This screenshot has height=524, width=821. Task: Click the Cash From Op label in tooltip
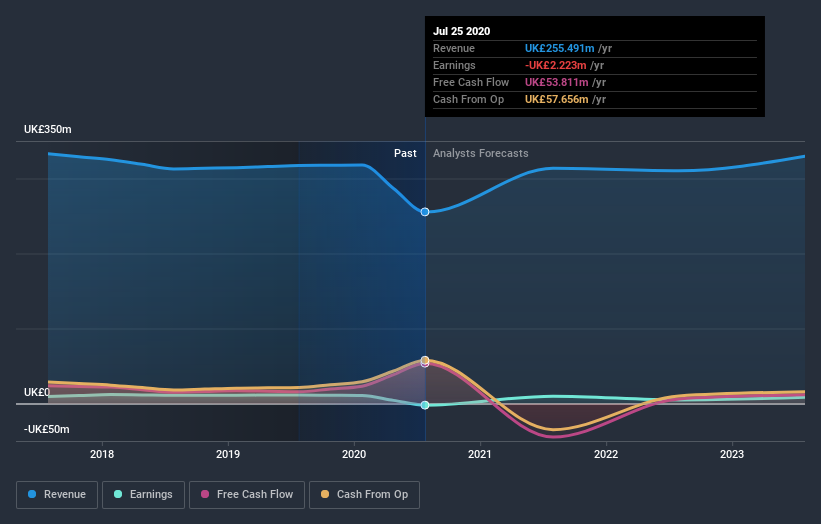(x=469, y=99)
